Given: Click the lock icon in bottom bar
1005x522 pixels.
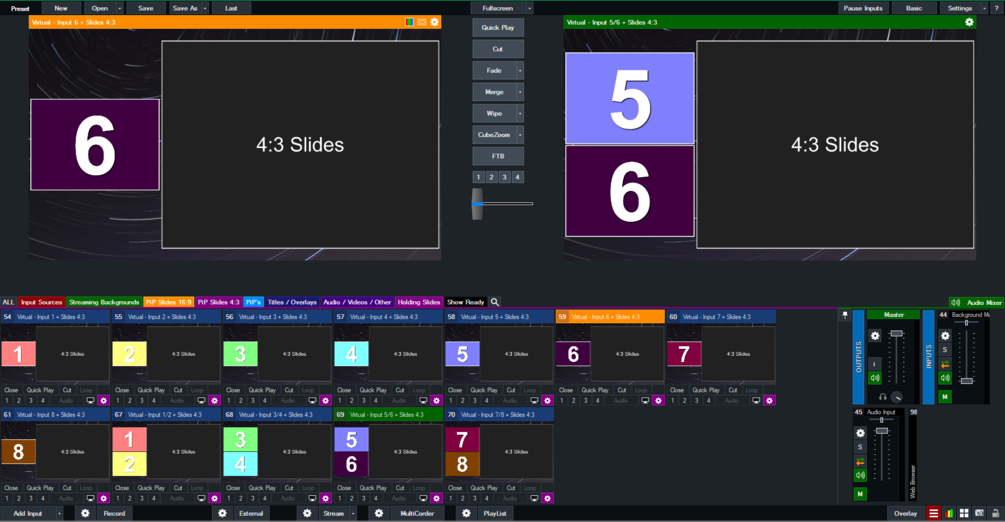Looking at the screenshot, I should 995,514.
